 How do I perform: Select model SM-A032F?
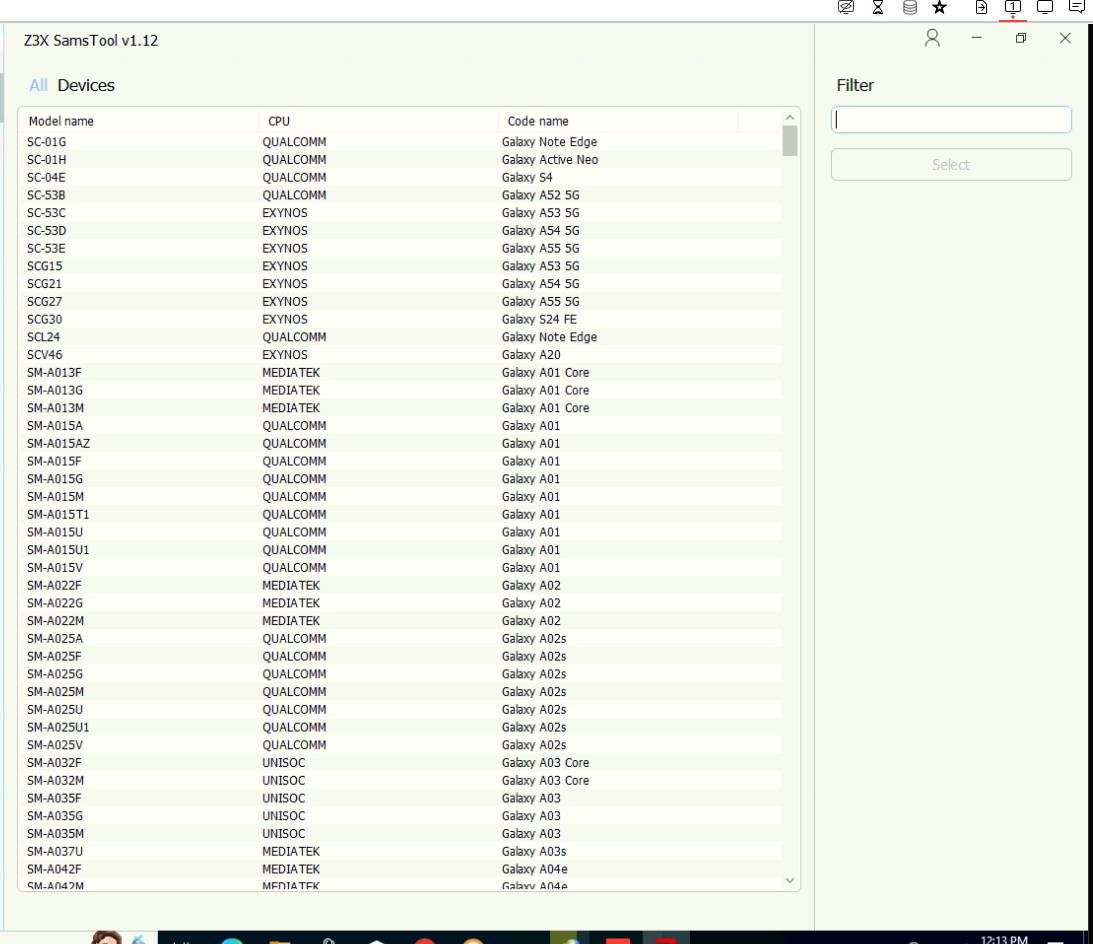401,763
